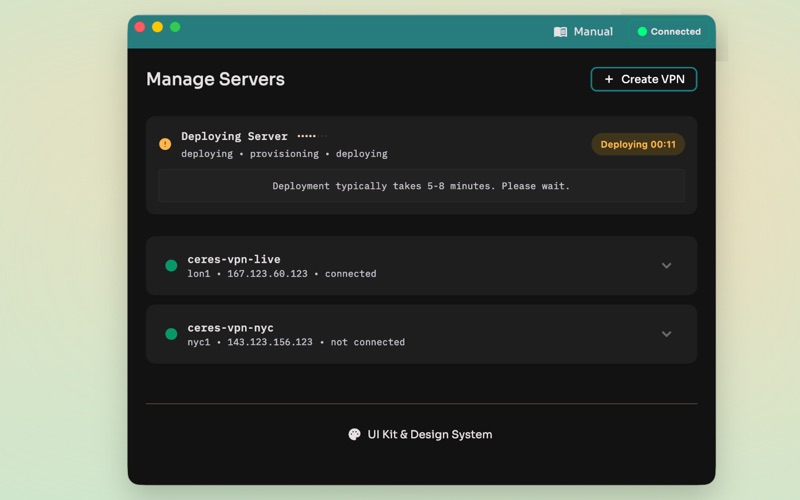Click the green Connected status dot
This screenshot has width=800, height=500.
(x=642, y=32)
